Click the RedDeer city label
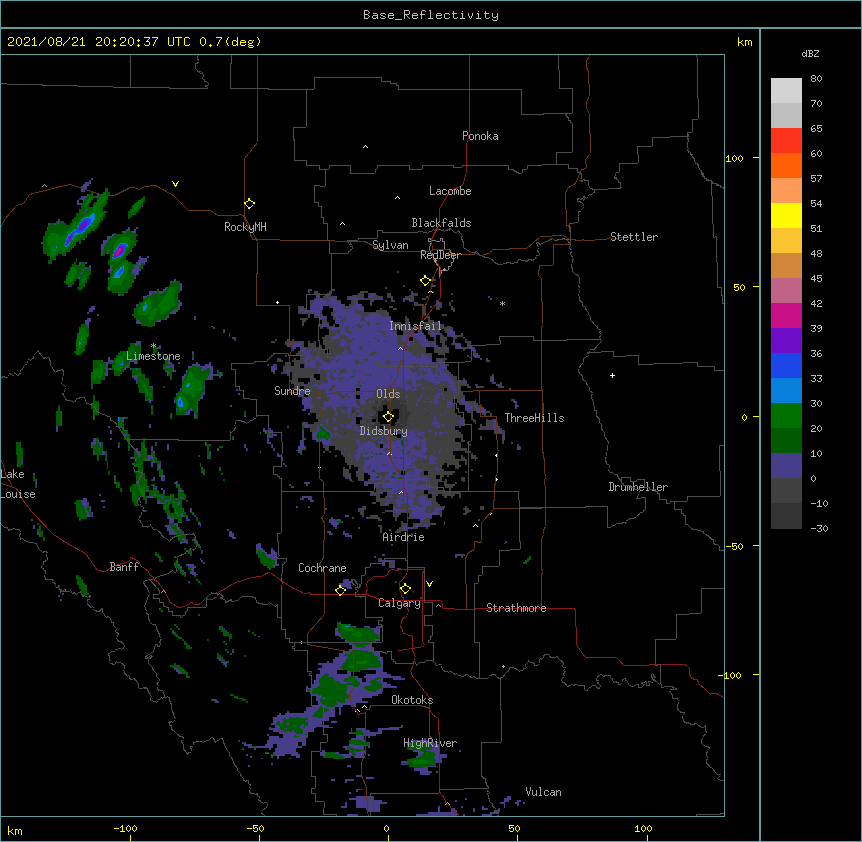 pyautogui.click(x=440, y=255)
